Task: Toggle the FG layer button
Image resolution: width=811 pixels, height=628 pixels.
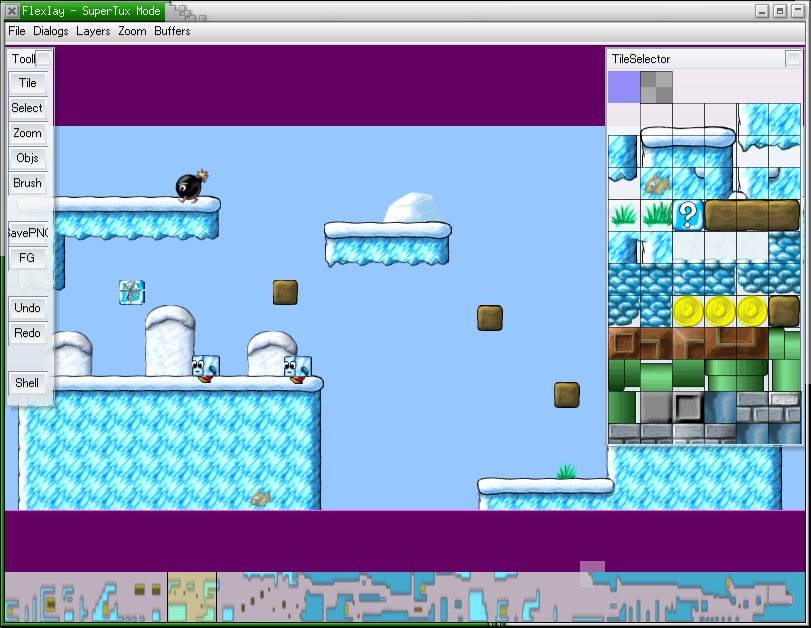Action: pyautogui.click(x=28, y=258)
